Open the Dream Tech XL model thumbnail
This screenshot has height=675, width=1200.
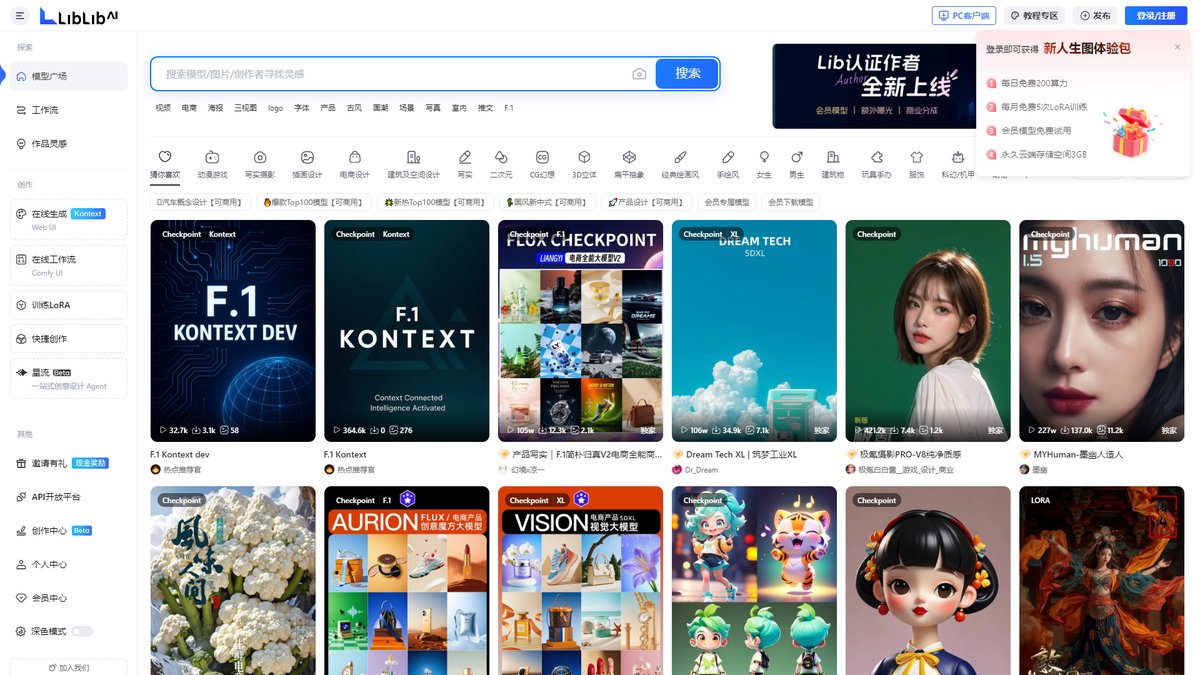coord(754,331)
